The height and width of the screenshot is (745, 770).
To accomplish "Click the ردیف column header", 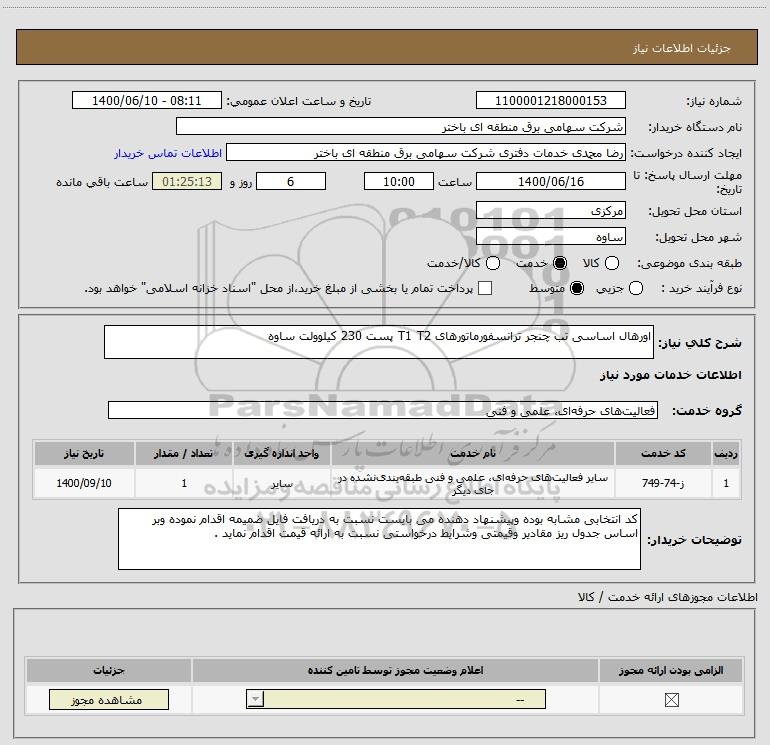I will tap(726, 453).
